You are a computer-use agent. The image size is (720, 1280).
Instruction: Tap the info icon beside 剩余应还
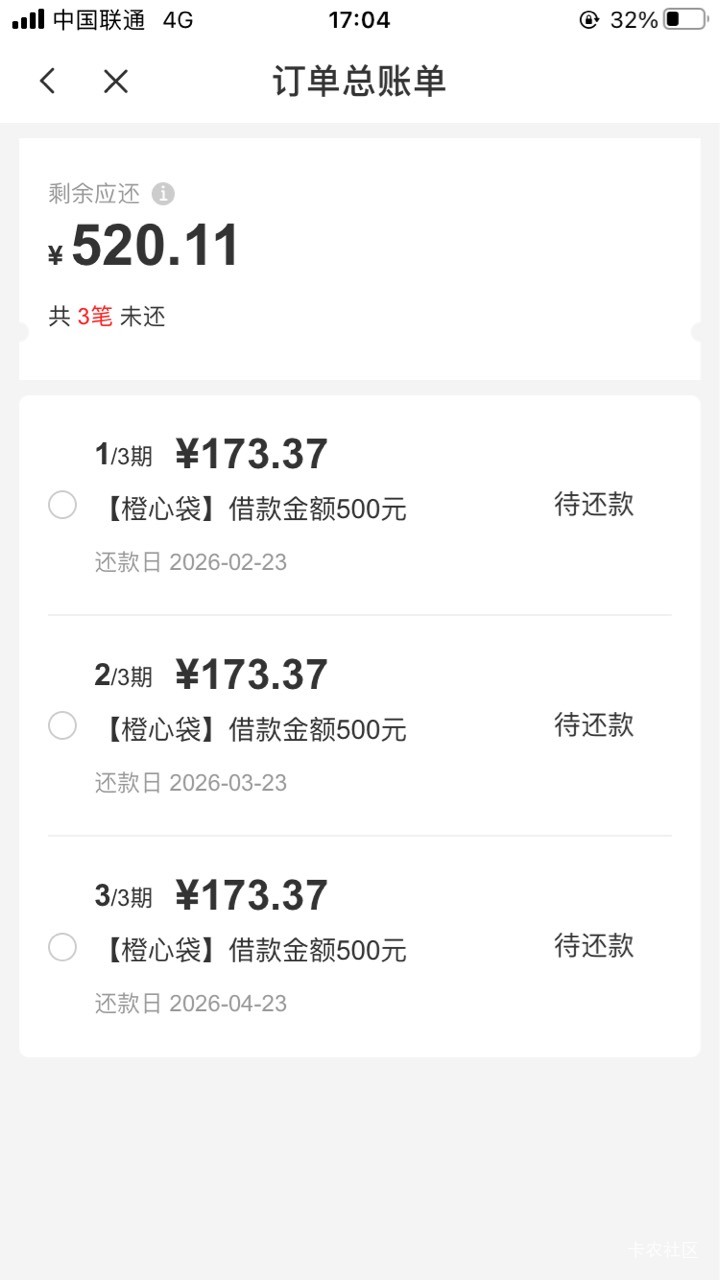(x=163, y=194)
